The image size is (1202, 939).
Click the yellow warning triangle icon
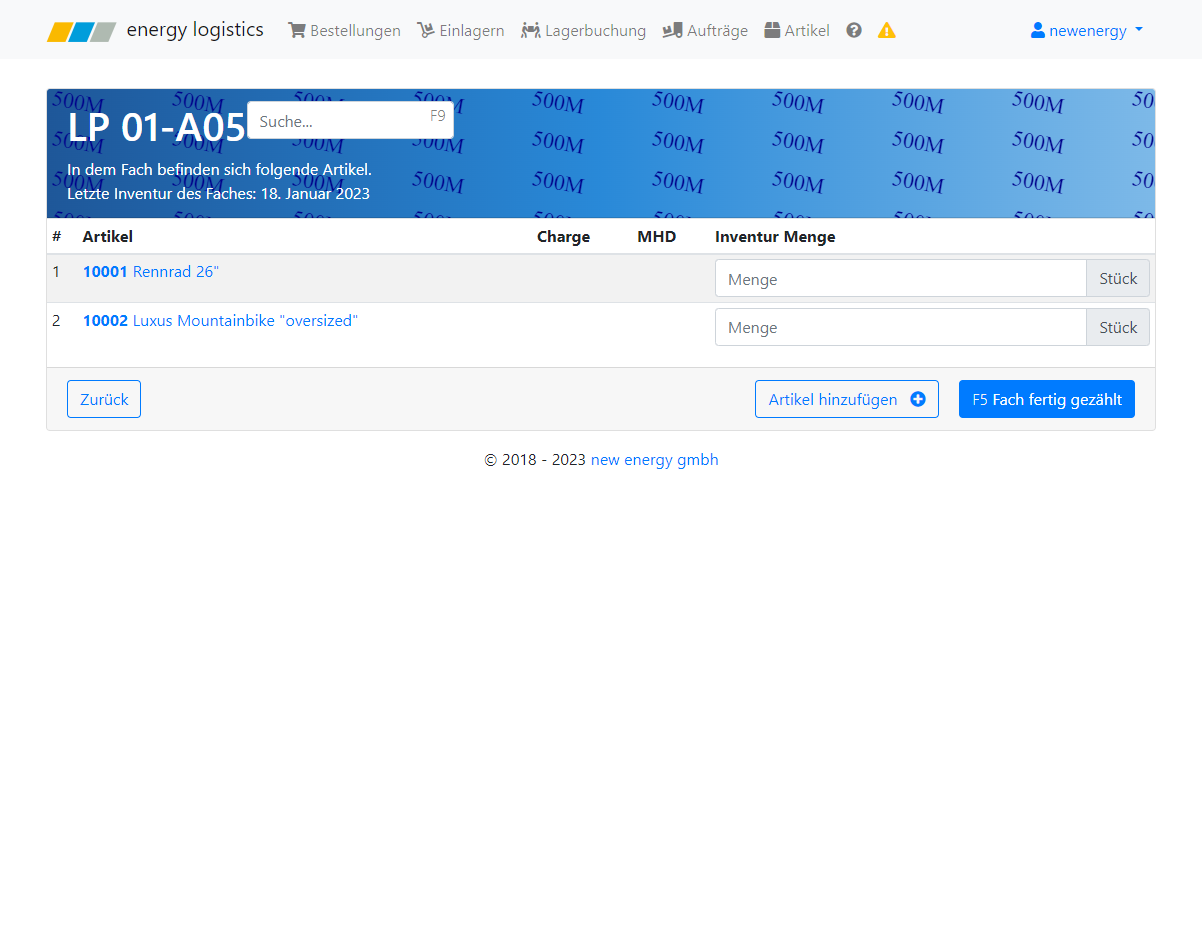coord(887,30)
